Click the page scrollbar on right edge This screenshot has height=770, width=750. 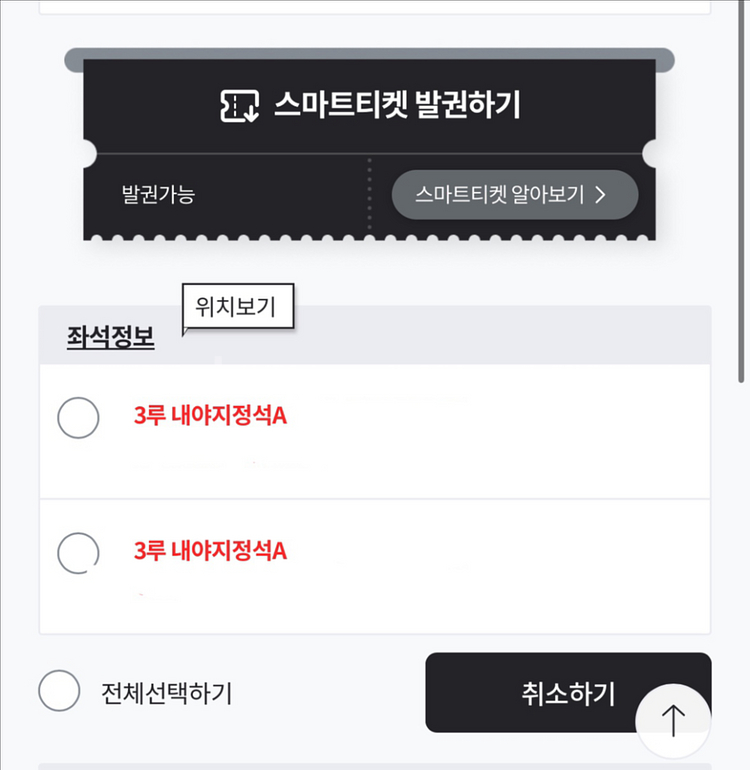click(742, 200)
